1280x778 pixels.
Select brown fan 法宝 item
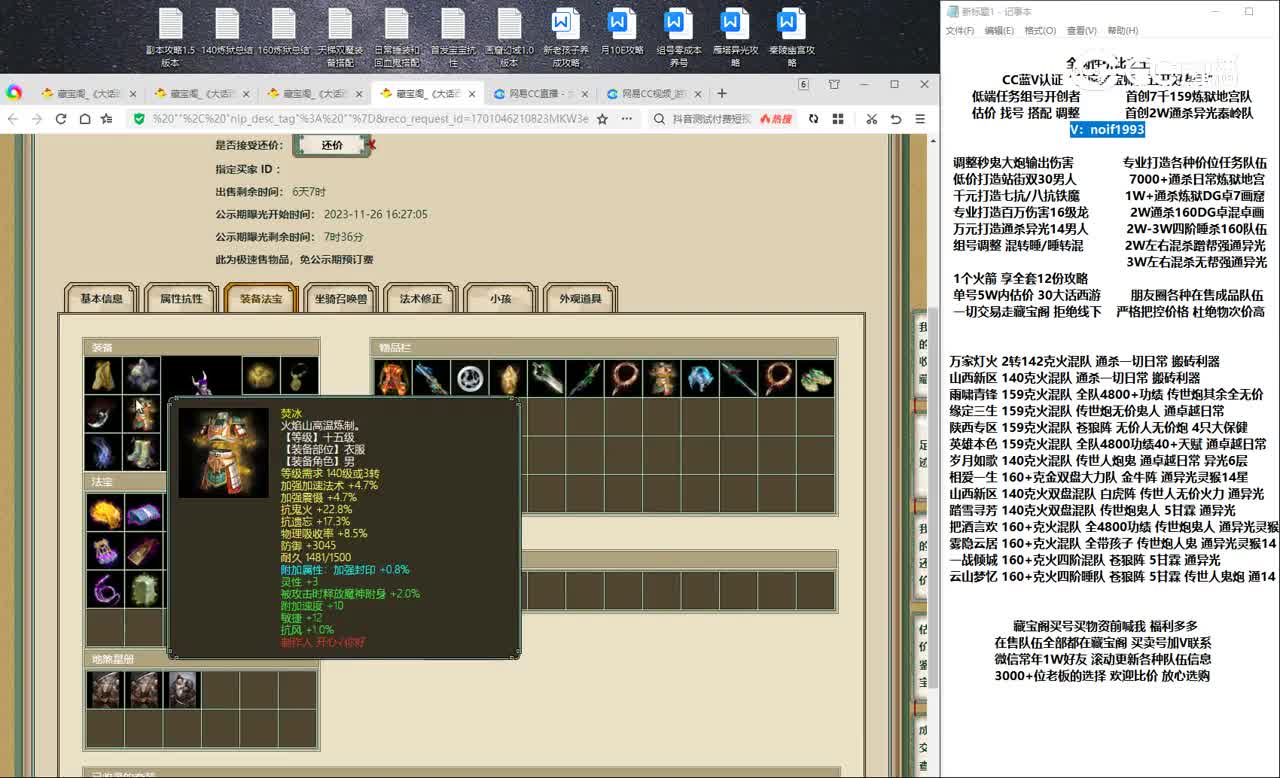point(142,551)
